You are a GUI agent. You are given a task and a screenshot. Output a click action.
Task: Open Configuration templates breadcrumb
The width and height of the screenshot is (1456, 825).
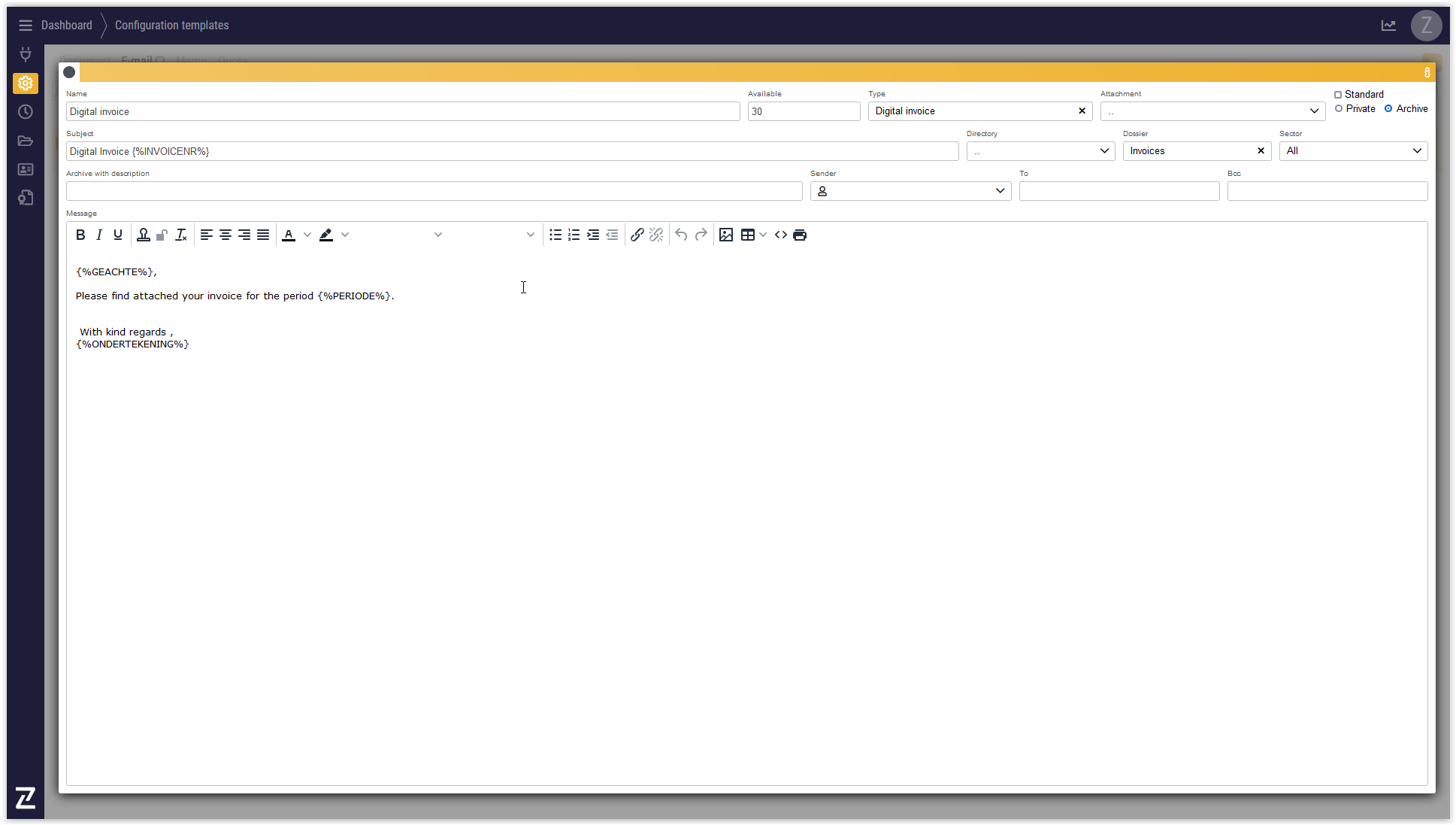click(x=171, y=25)
